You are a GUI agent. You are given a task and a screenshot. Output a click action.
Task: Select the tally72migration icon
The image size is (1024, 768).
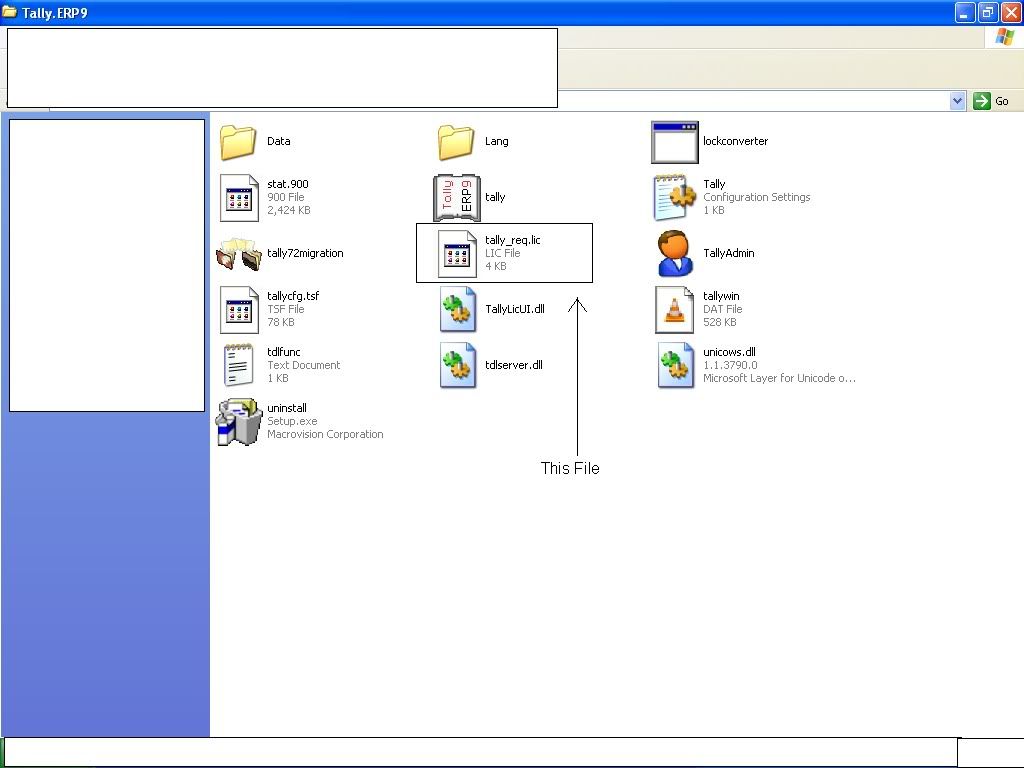tap(239, 254)
